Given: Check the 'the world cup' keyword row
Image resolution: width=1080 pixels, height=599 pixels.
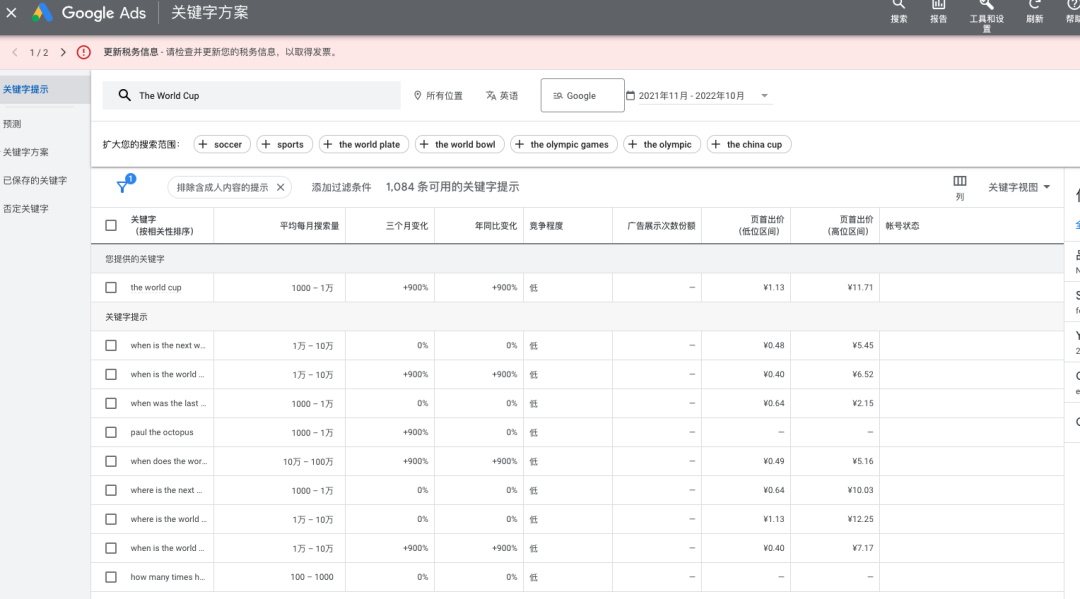Looking at the screenshot, I should click(x=111, y=287).
